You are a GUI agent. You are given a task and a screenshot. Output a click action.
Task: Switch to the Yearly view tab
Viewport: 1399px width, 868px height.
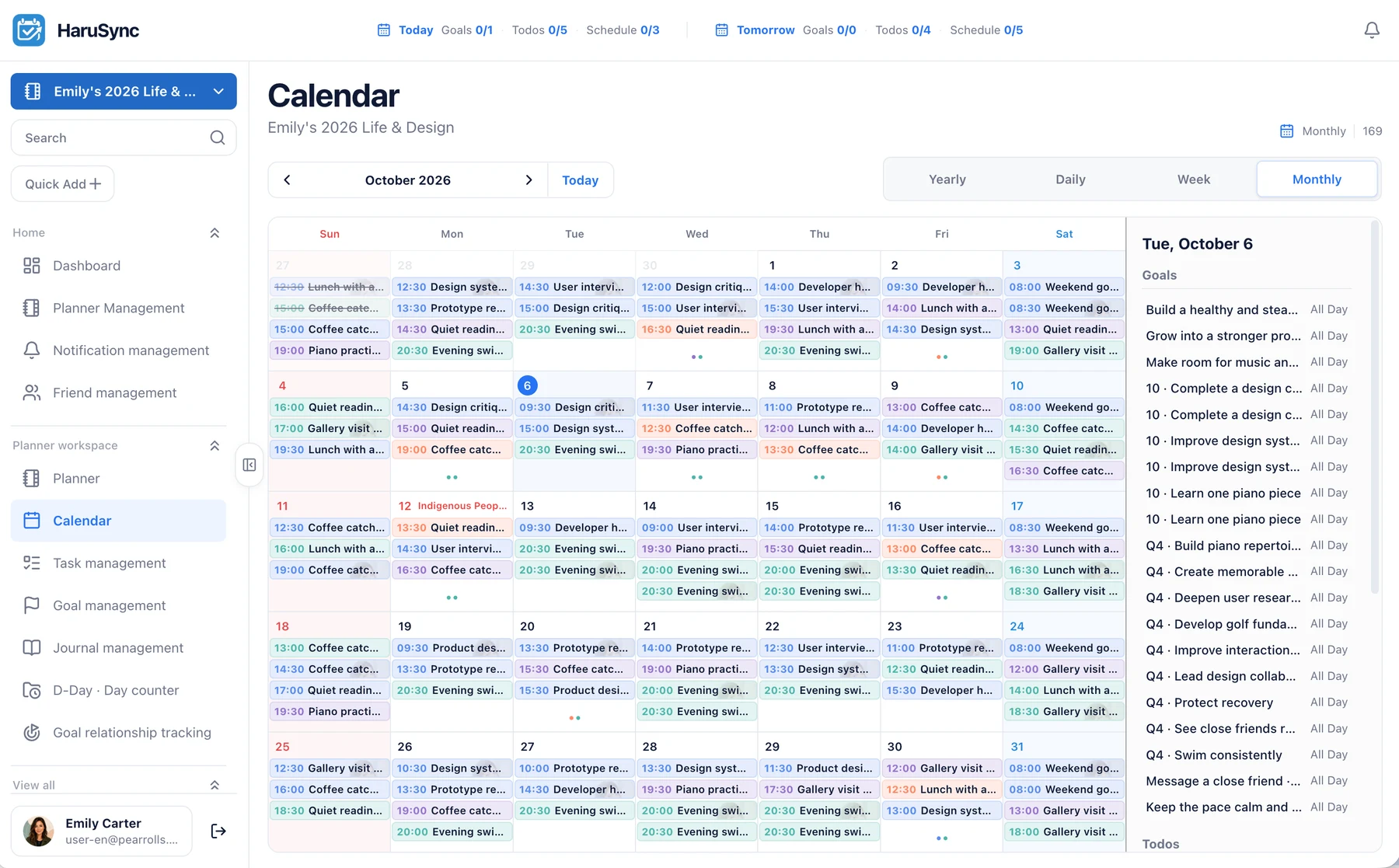click(947, 179)
